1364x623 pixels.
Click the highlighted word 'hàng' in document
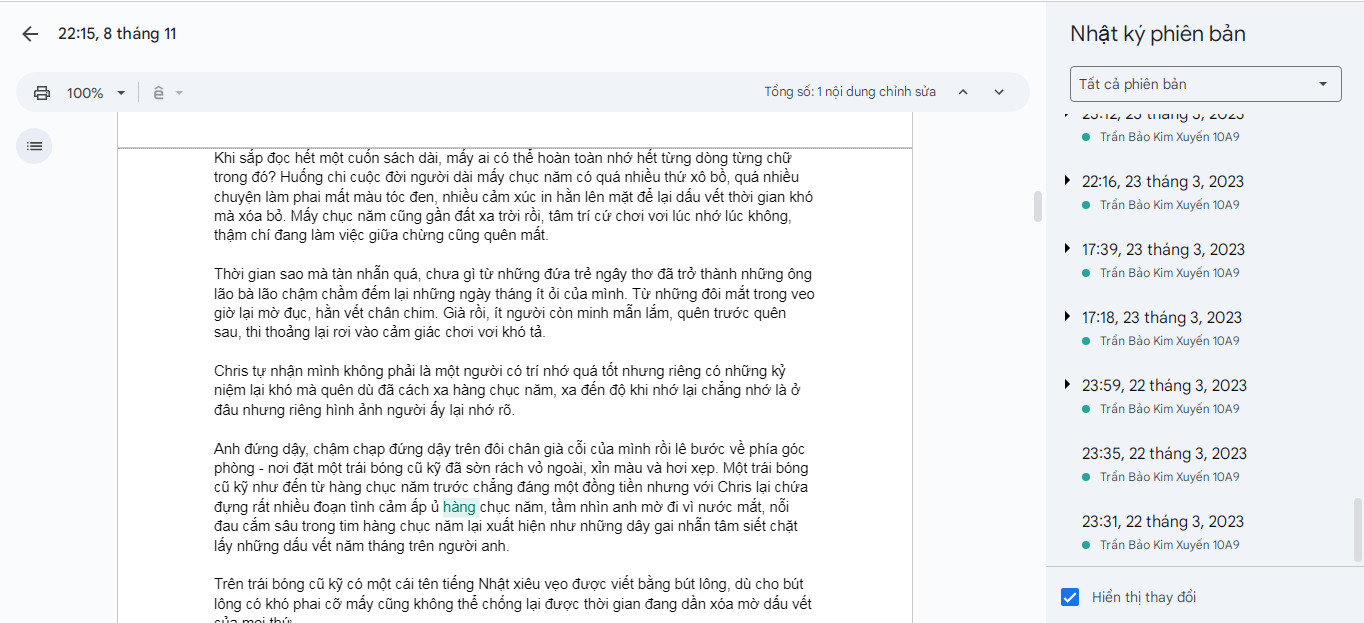pos(459,507)
